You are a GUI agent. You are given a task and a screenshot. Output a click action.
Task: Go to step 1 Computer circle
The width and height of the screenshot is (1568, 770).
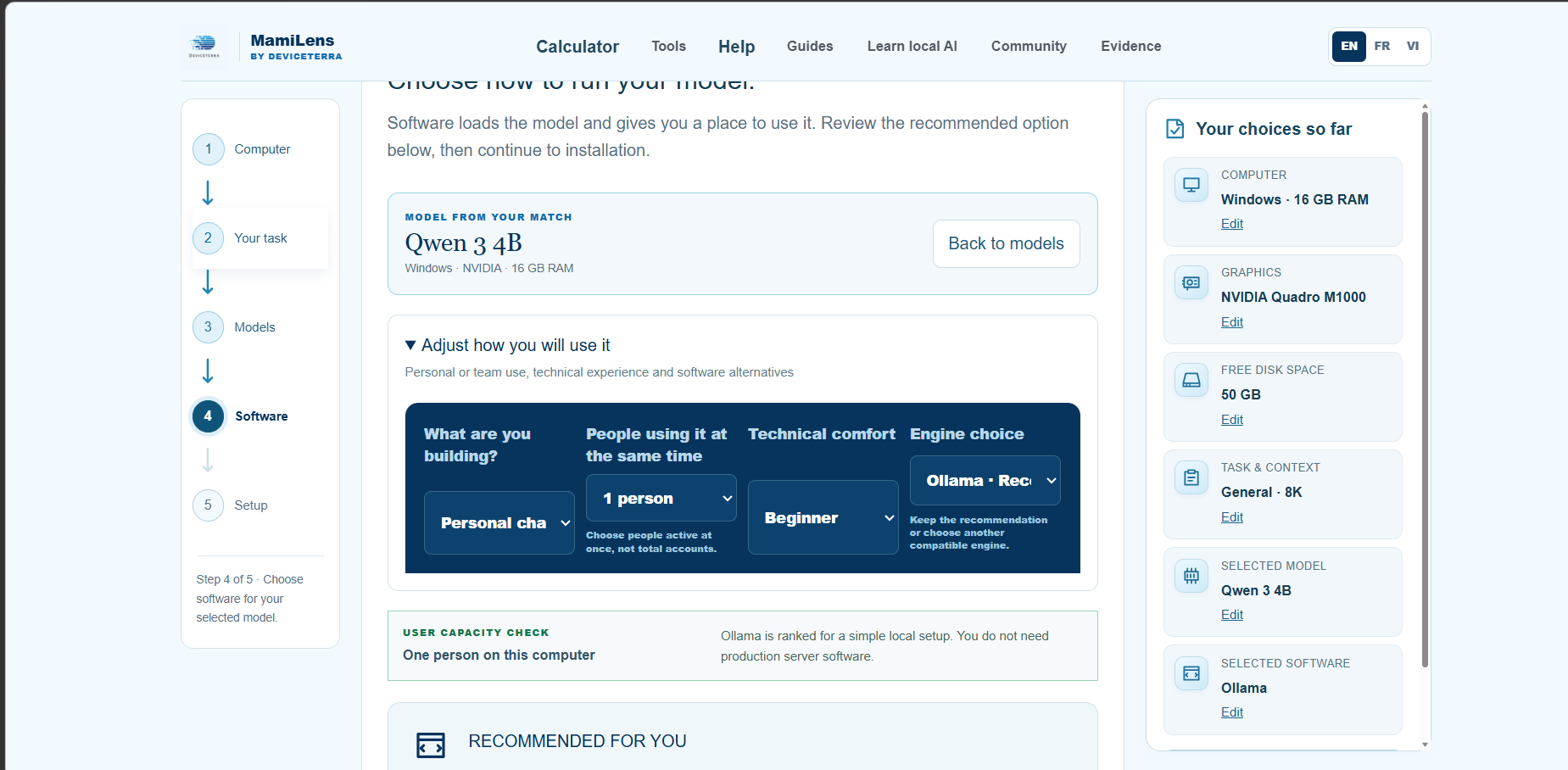tap(208, 149)
